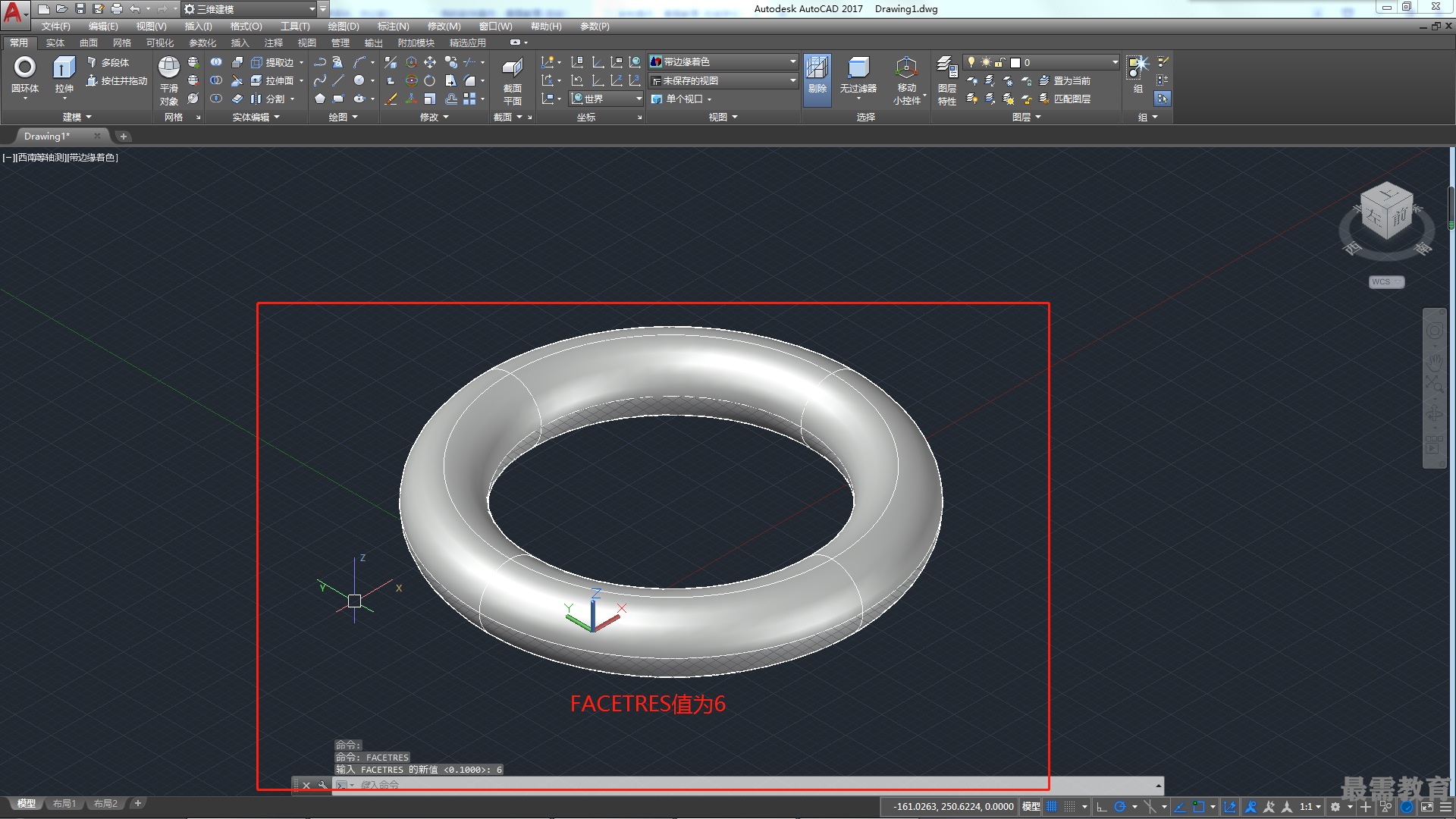Image resolution: width=1456 pixels, height=819 pixels.
Task: Toggle 2D object snap in status bar
Action: coord(1198,807)
